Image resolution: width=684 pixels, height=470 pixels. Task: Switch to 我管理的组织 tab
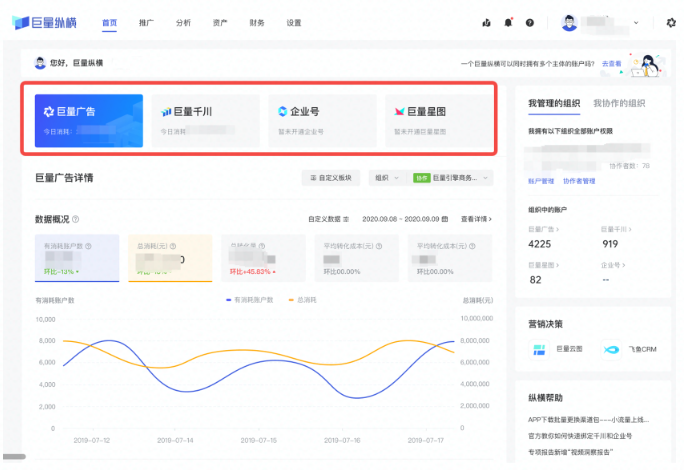coord(554,103)
